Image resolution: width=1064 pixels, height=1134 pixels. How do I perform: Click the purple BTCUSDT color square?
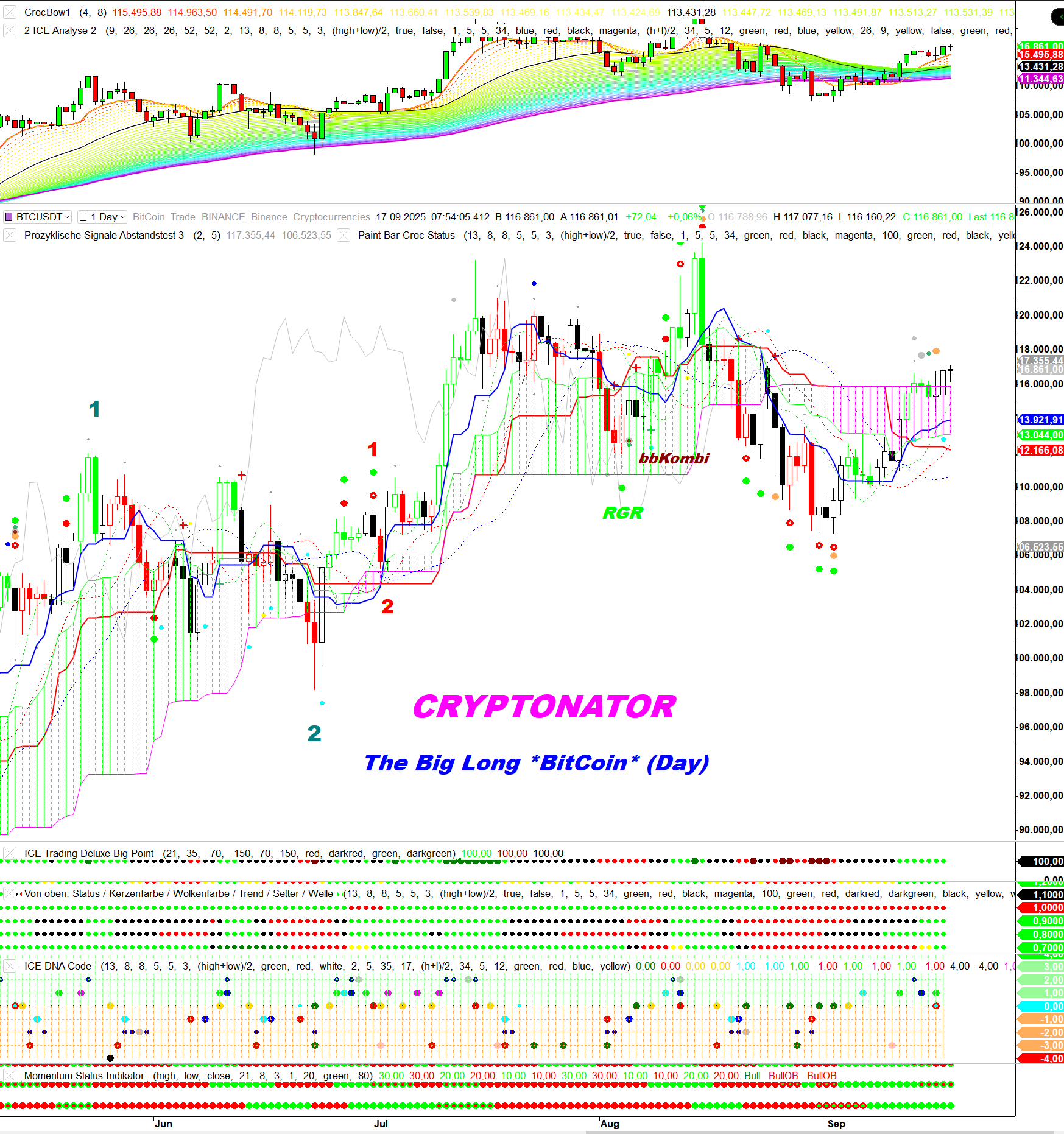click(x=9, y=217)
